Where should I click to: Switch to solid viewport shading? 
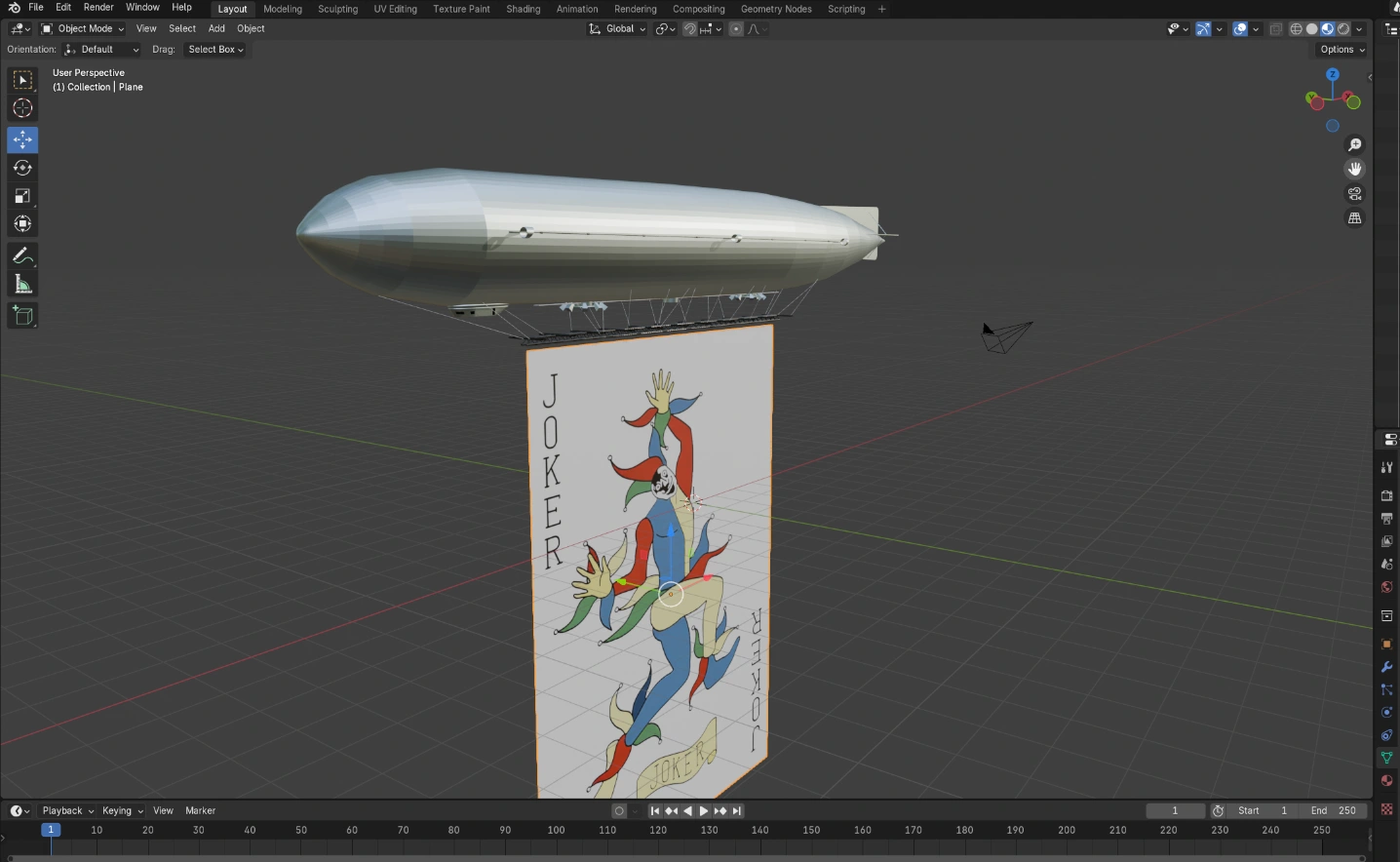pyautogui.click(x=1312, y=29)
